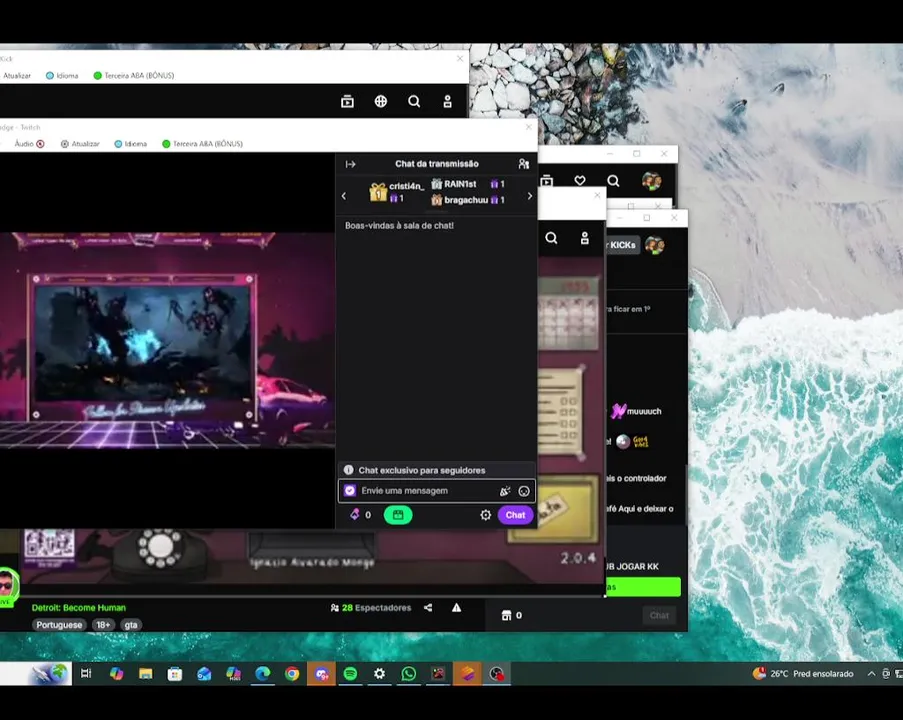903x720 pixels.
Task: Click the gta stream tag
Action: (x=131, y=625)
